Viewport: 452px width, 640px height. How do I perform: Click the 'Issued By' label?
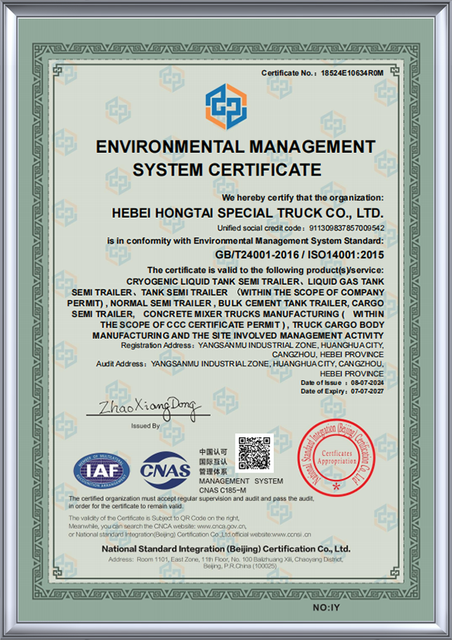click(x=145, y=426)
